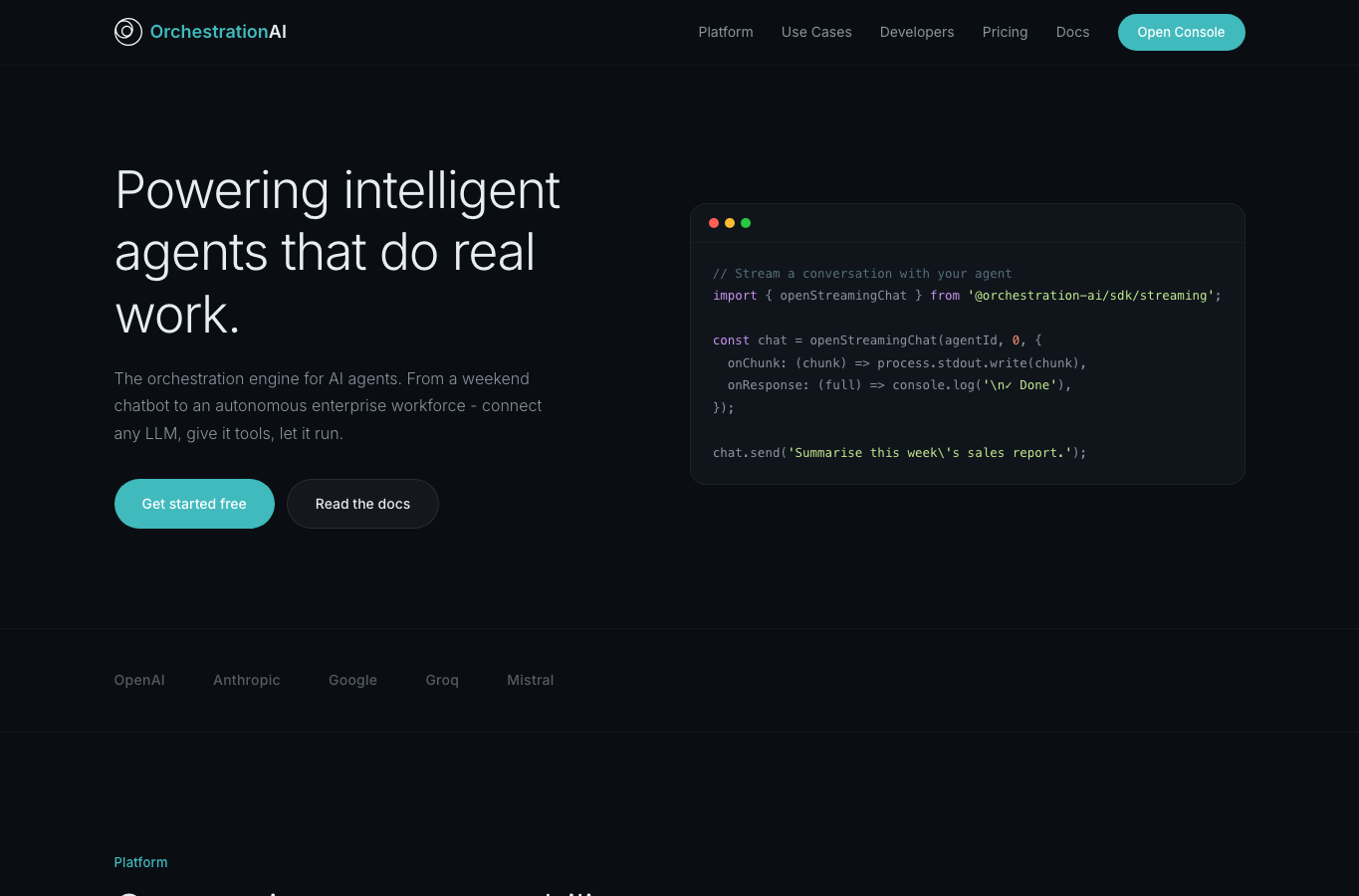This screenshot has width=1359, height=896.
Task: Click the Mistral provider label
Action: [x=531, y=680]
